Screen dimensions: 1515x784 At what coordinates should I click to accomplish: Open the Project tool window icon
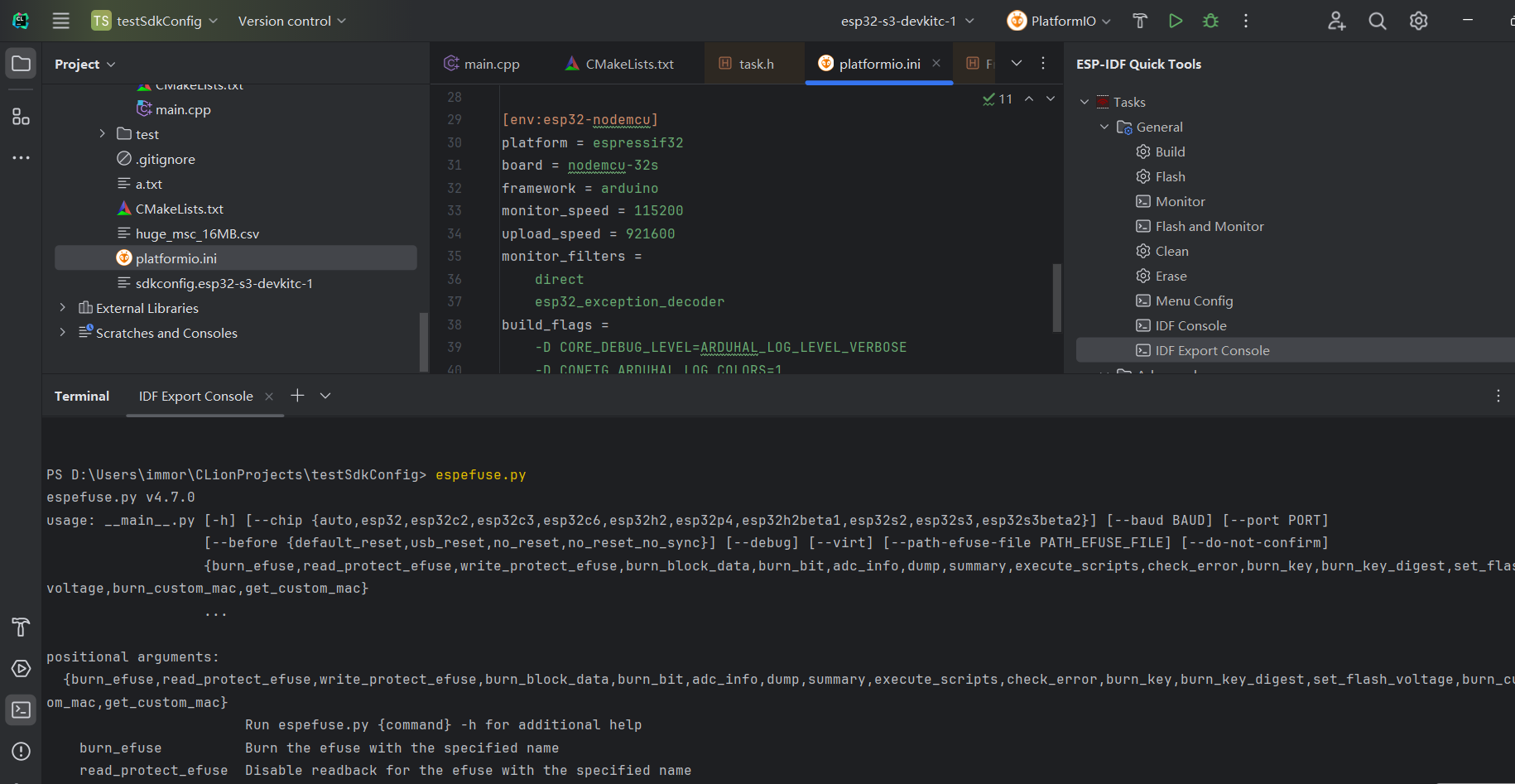coord(22,64)
